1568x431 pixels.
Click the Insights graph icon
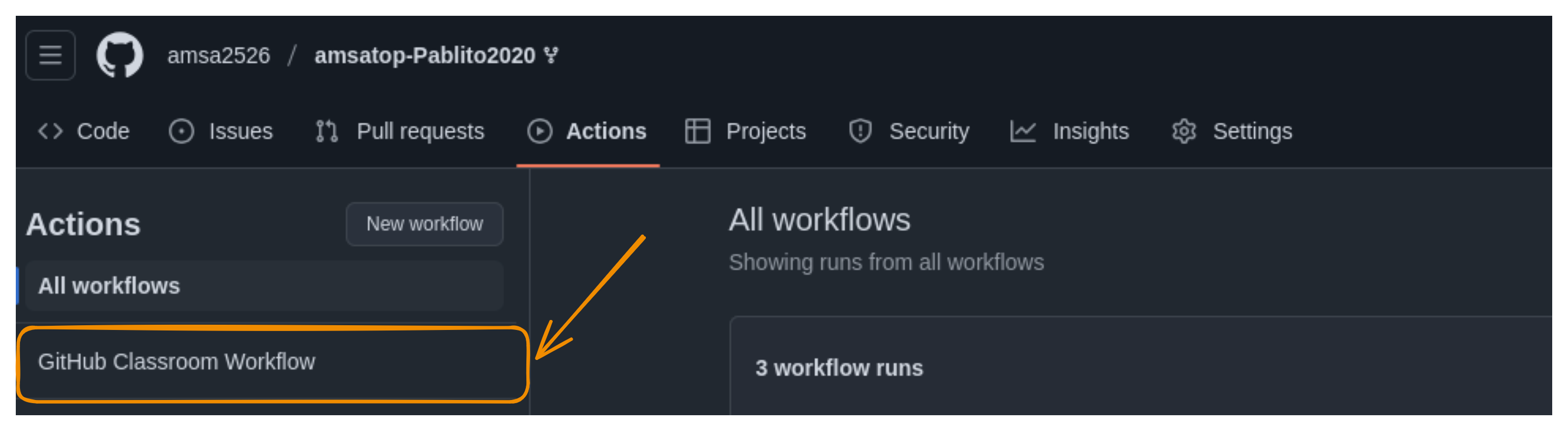[x=1023, y=132]
